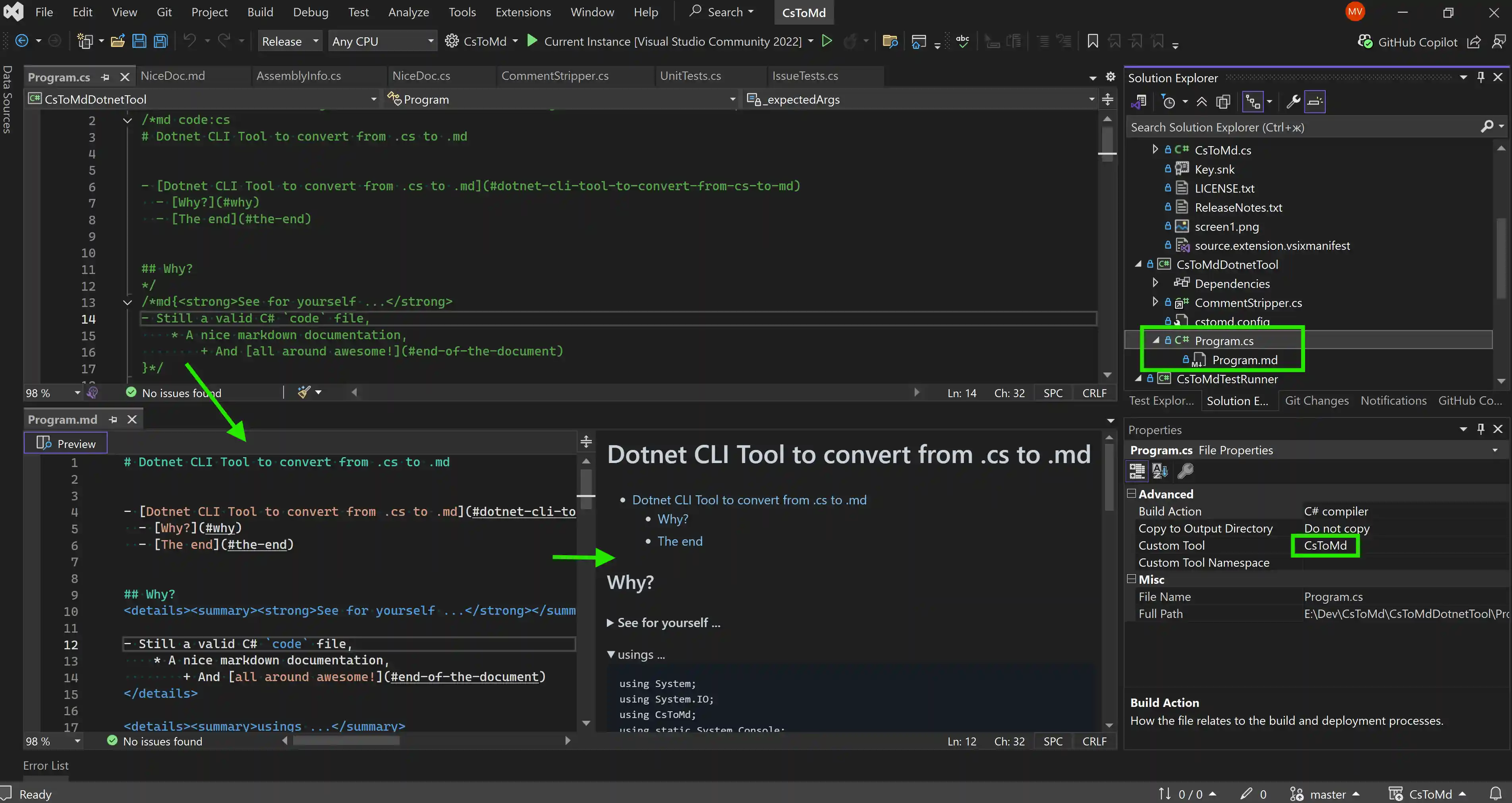Toggle the Preview mode for Program.md
The image size is (1512, 803).
pyautogui.click(x=66, y=443)
